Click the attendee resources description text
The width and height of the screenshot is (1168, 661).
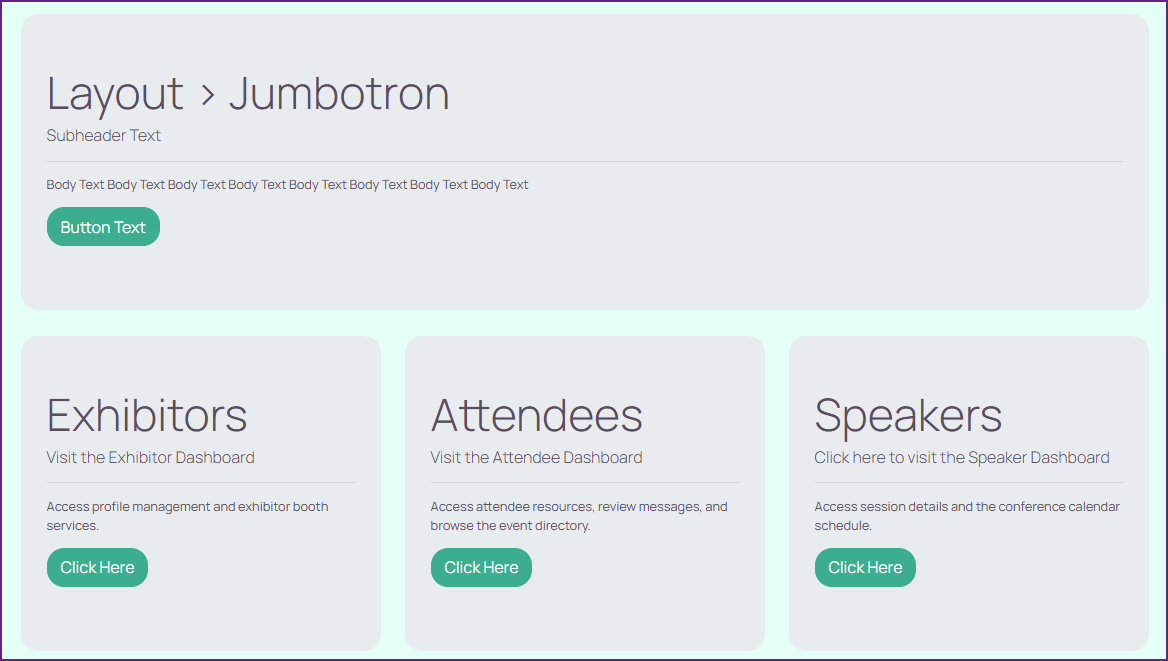click(579, 516)
